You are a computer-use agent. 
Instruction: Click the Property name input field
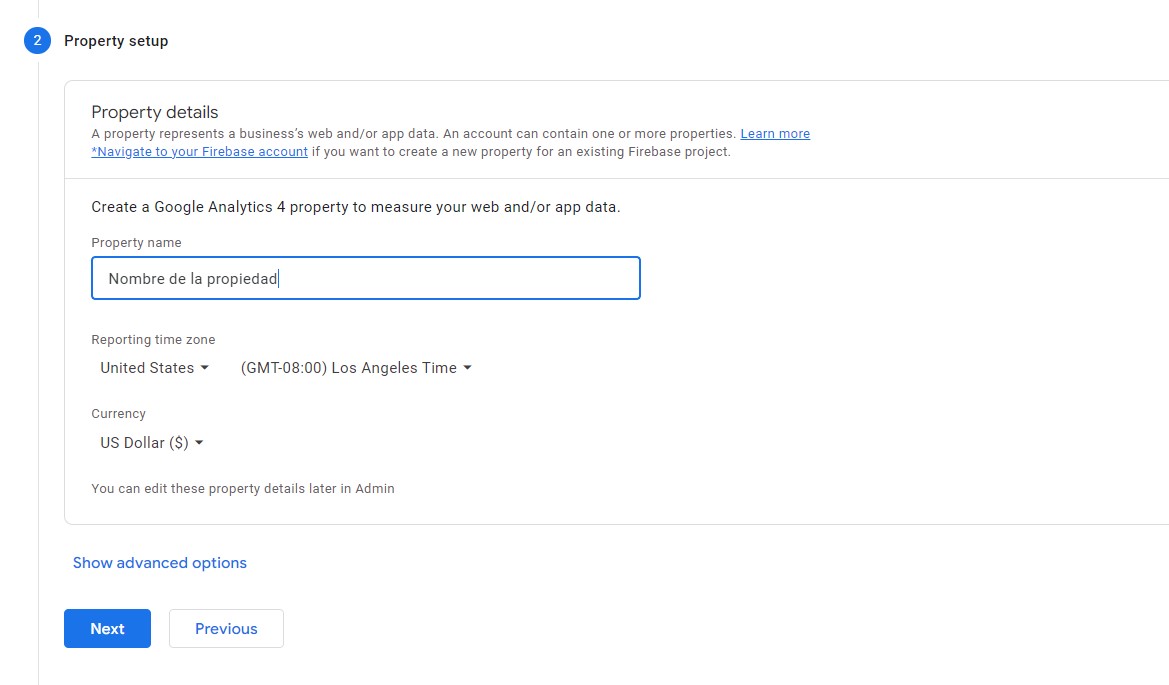366,278
